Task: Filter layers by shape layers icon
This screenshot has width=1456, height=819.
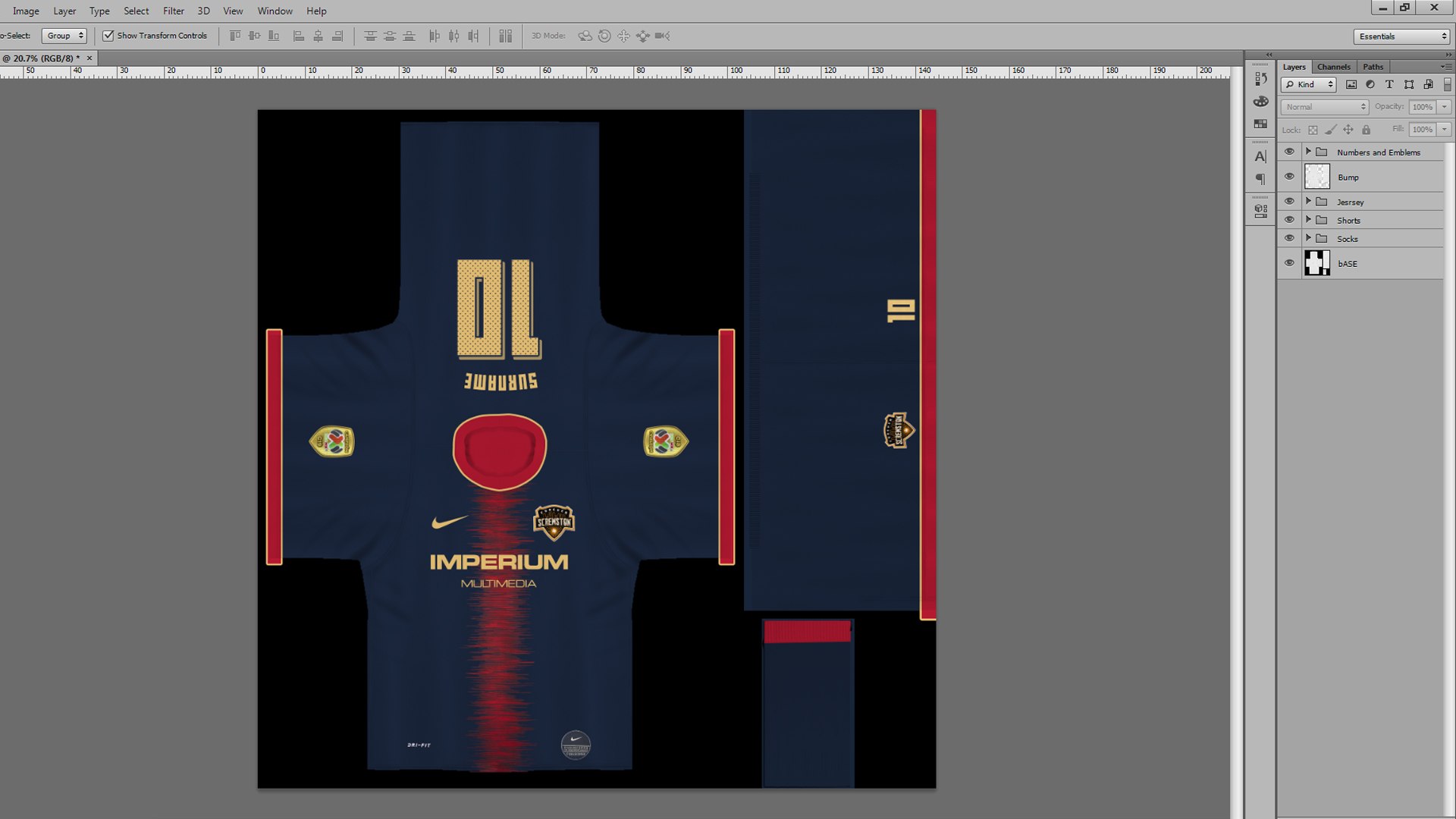Action: (1409, 84)
